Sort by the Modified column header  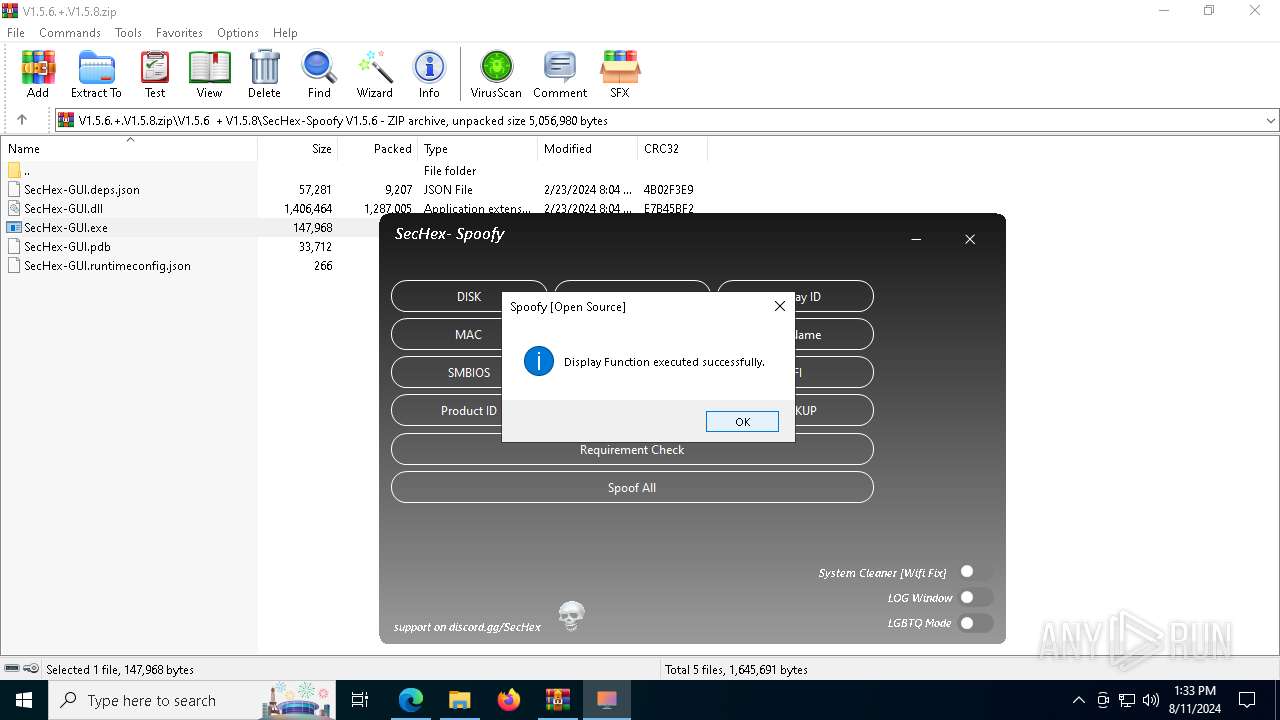pos(588,148)
